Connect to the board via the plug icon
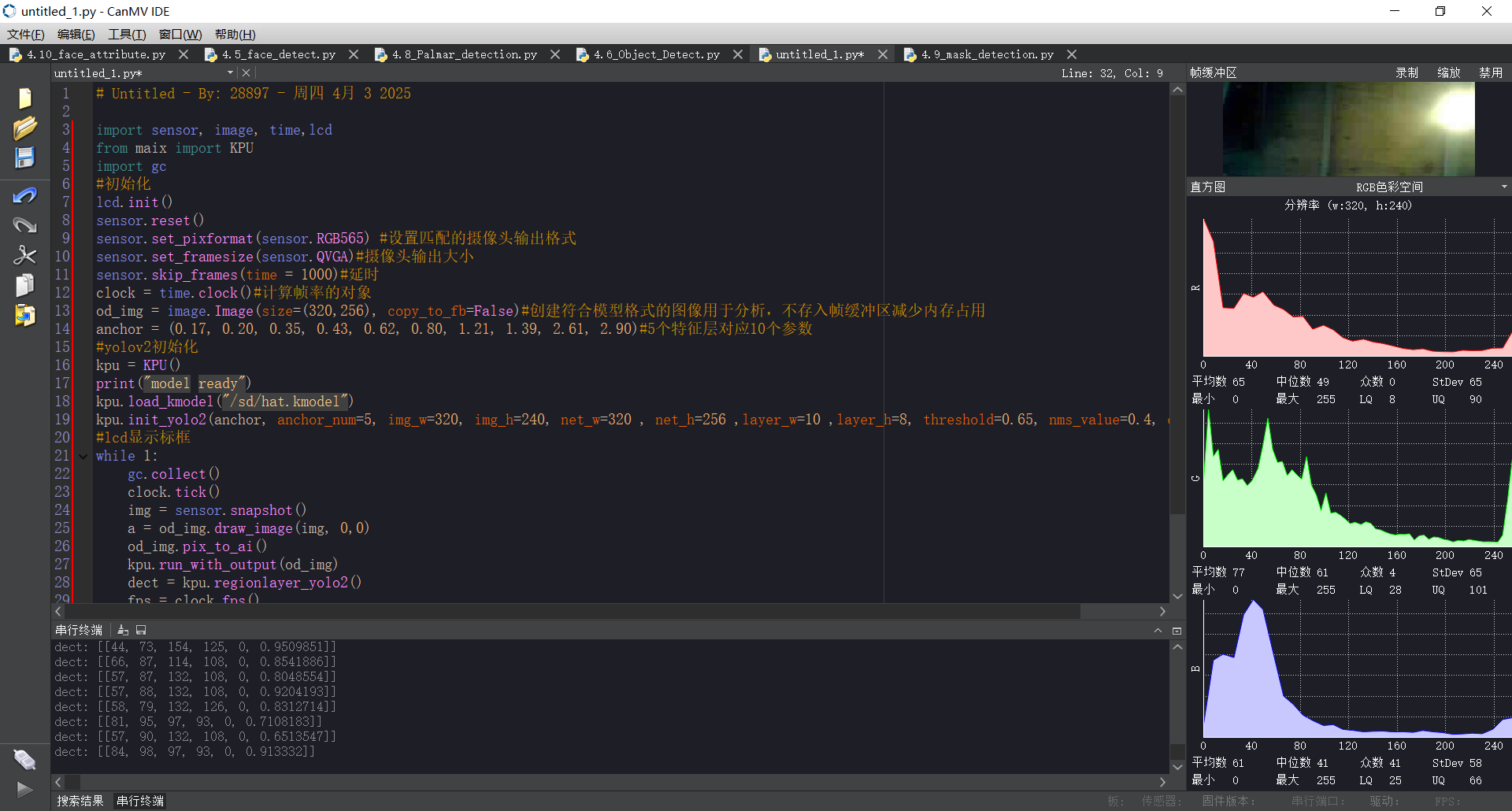The image size is (1512, 811). tap(24, 760)
